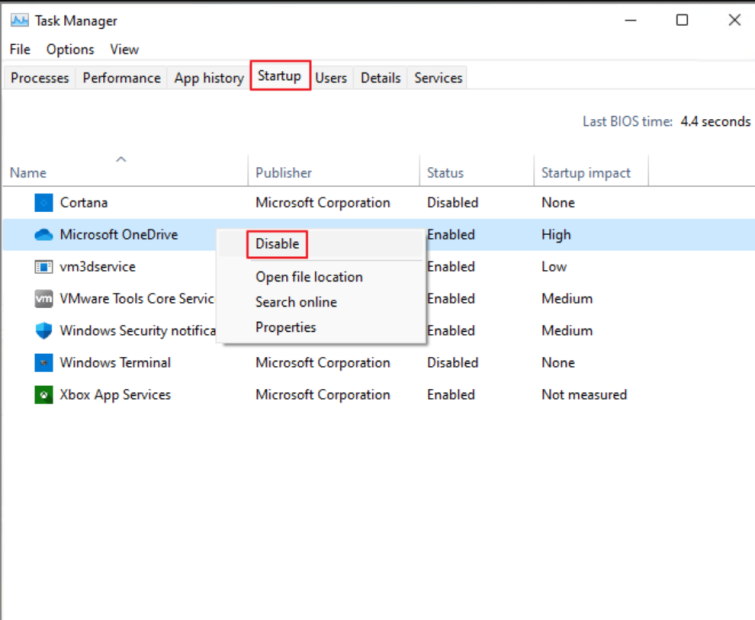Switch to the Services tab
This screenshot has width=755, height=620.
pos(438,78)
